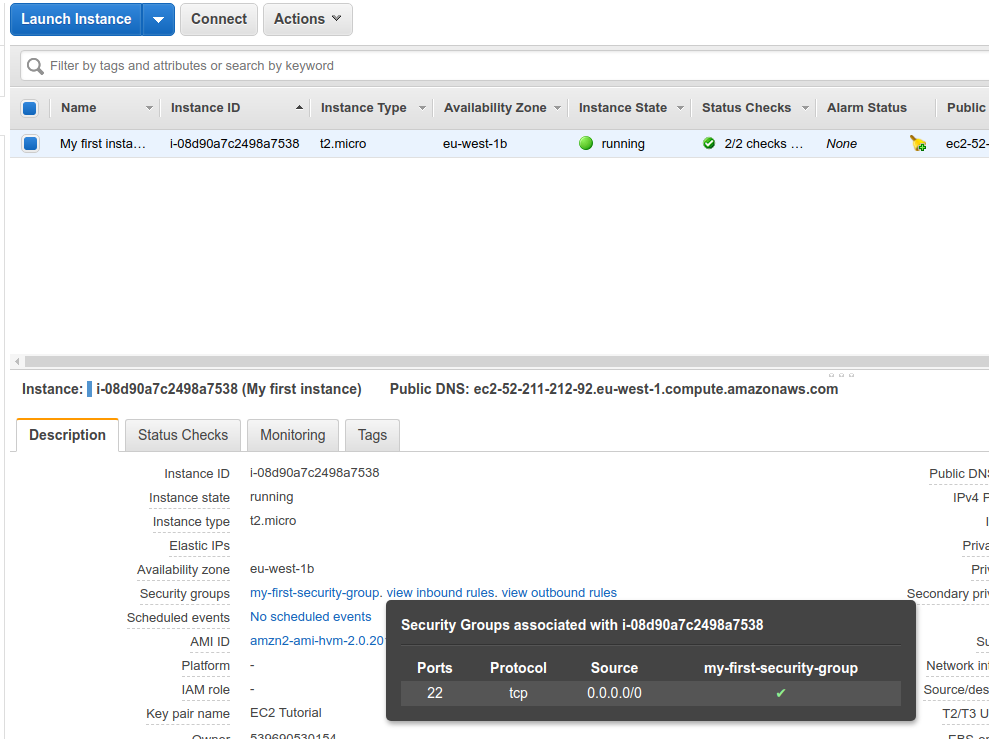Click the Launch Instance button
The width and height of the screenshot is (989, 739).
point(76,19)
